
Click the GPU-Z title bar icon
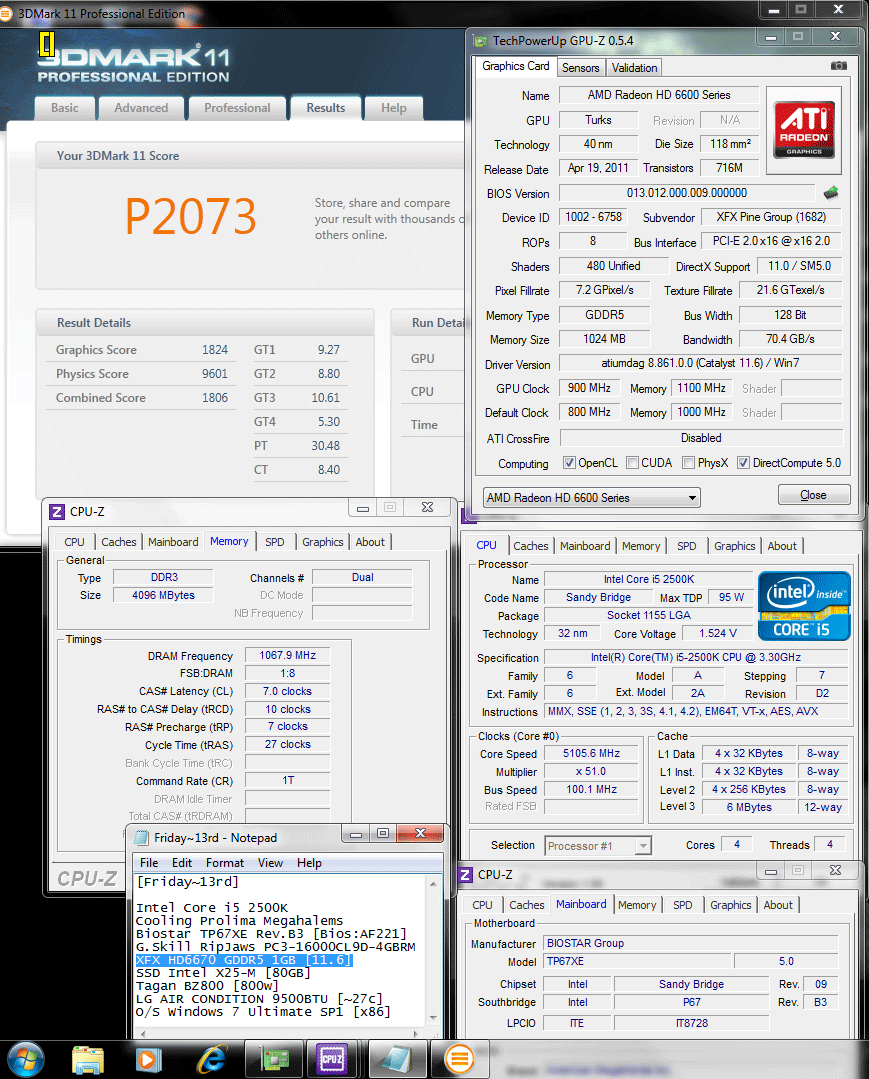tap(480, 41)
